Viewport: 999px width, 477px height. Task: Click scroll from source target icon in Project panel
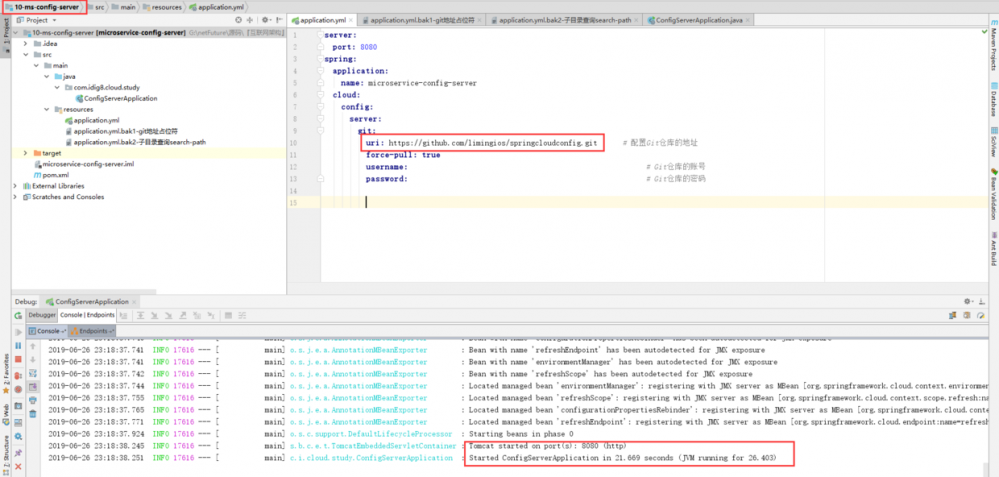coord(238,20)
